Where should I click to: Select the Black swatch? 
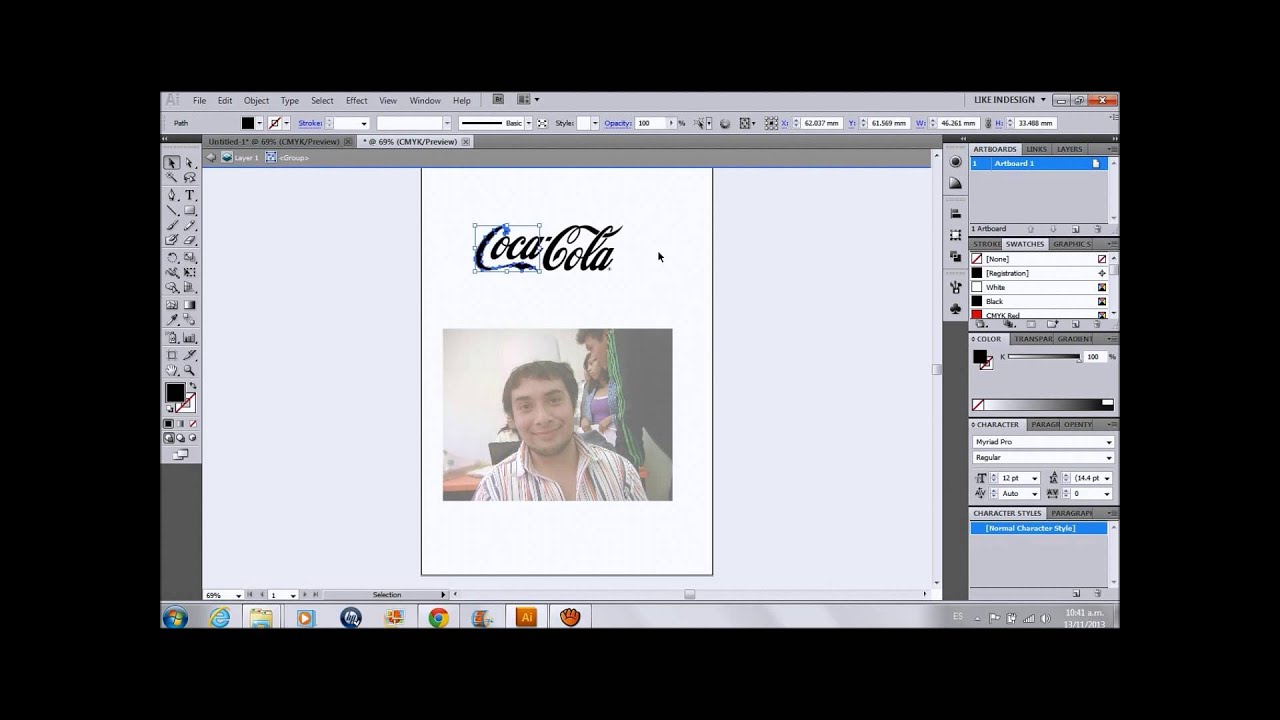pyautogui.click(x=1039, y=301)
